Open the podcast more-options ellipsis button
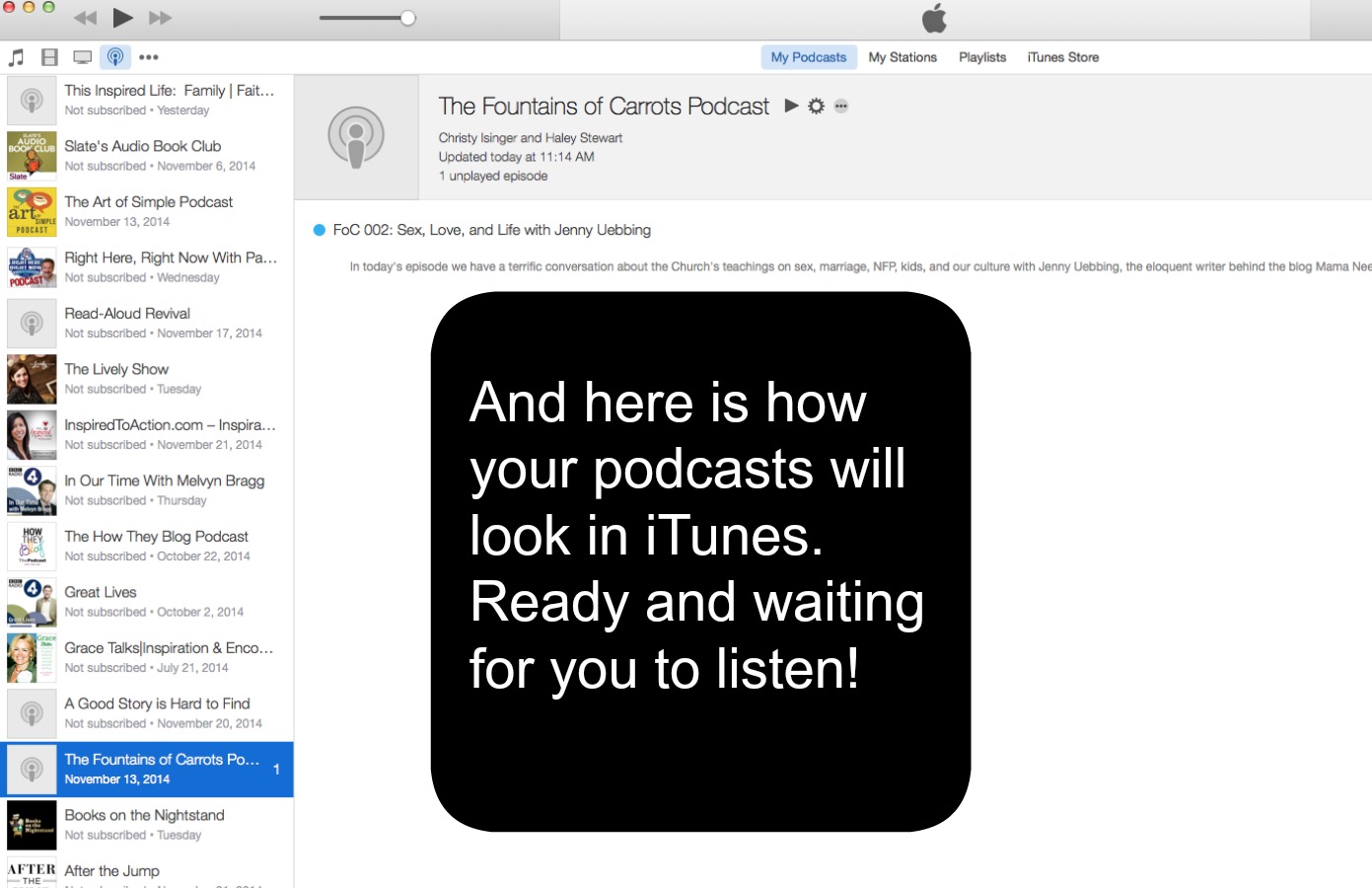The width and height of the screenshot is (1372, 888). 841,106
